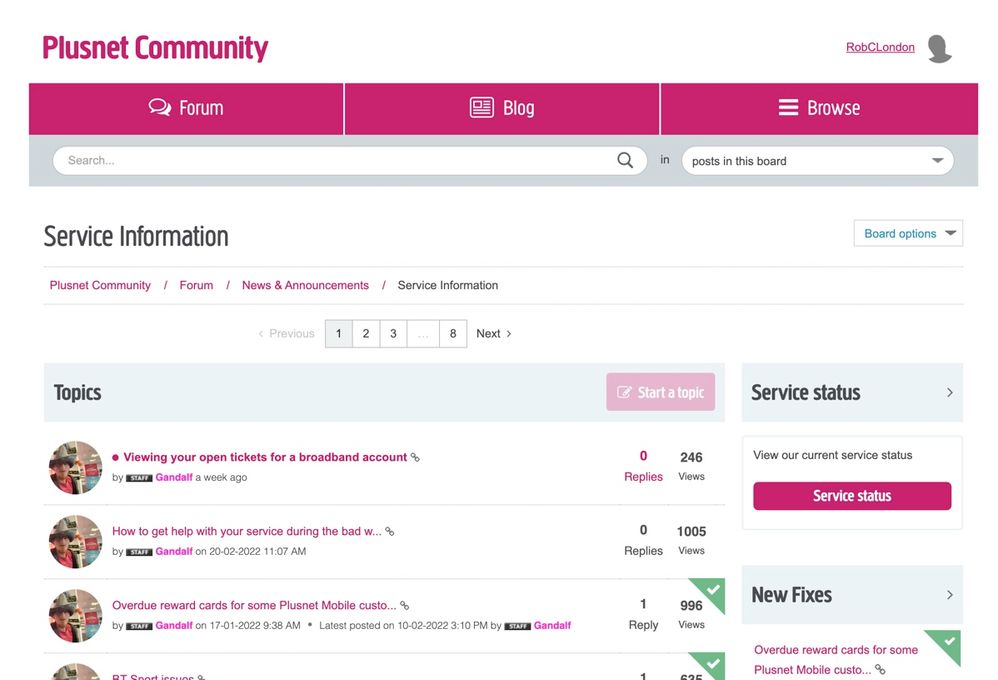Screen dimensions: 998x680
Task: Click the '996 Views' count text
Action: (x=691, y=614)
